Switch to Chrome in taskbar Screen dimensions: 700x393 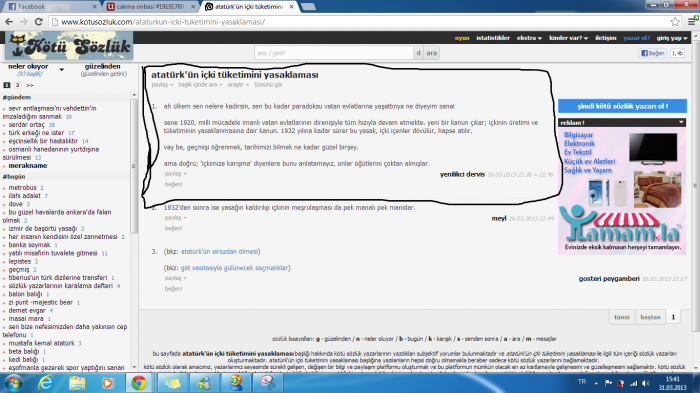click(139, 383)
